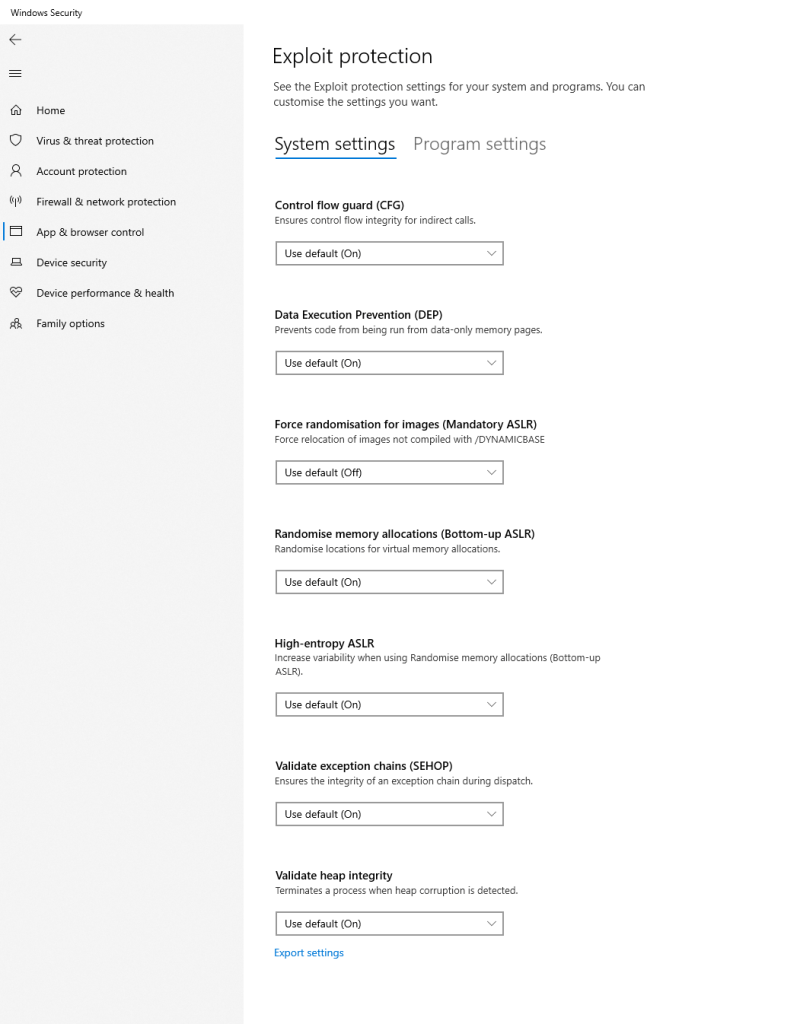Select the Device performance & health heart icon
Viewport: 800px width, 1024px height.
(16, 293)
